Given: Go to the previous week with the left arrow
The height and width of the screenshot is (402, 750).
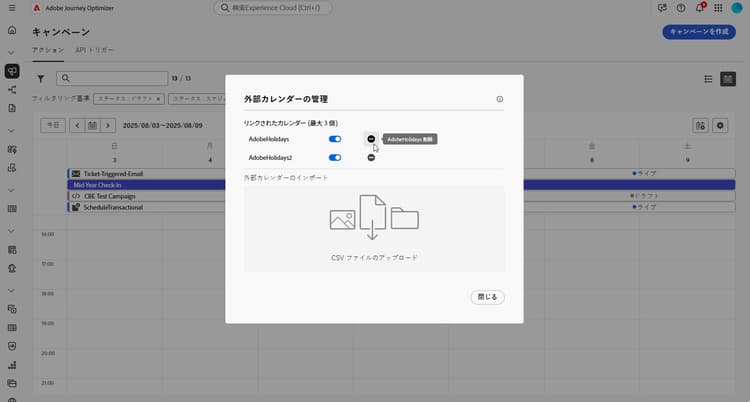Looking at the screenshot, I should [77, 125].
